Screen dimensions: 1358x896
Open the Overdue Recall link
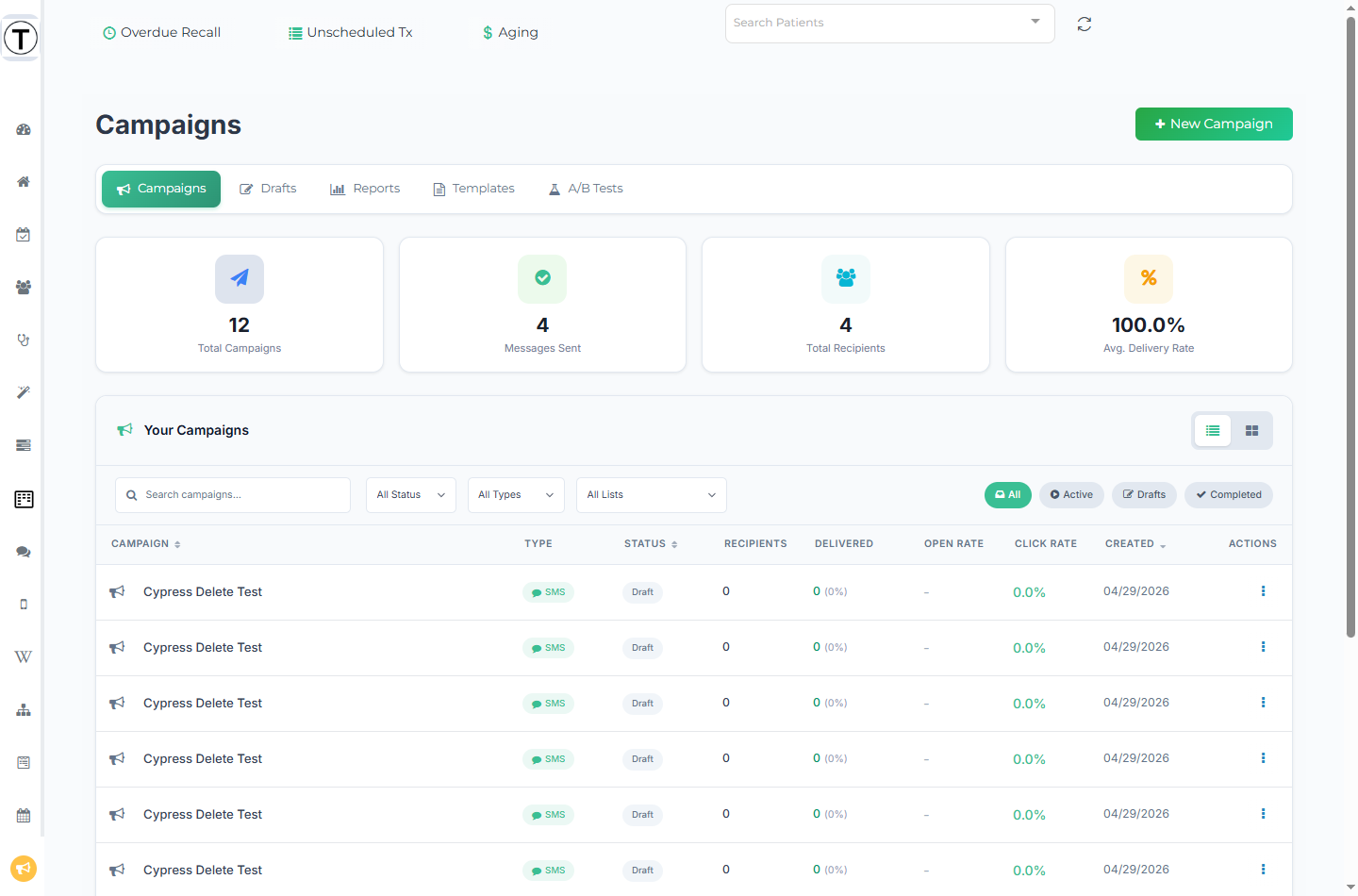tap(162, 32)
